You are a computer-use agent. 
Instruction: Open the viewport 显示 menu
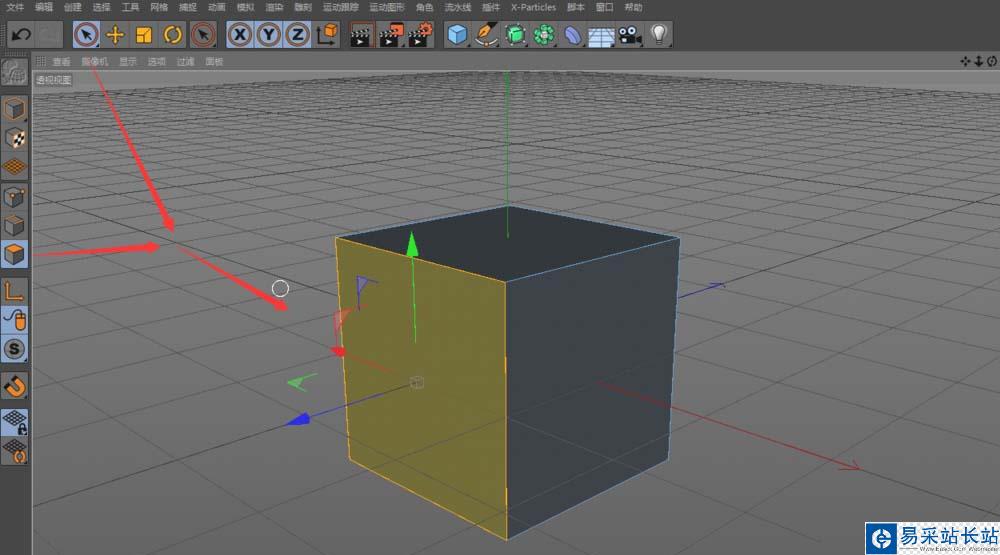128,62
